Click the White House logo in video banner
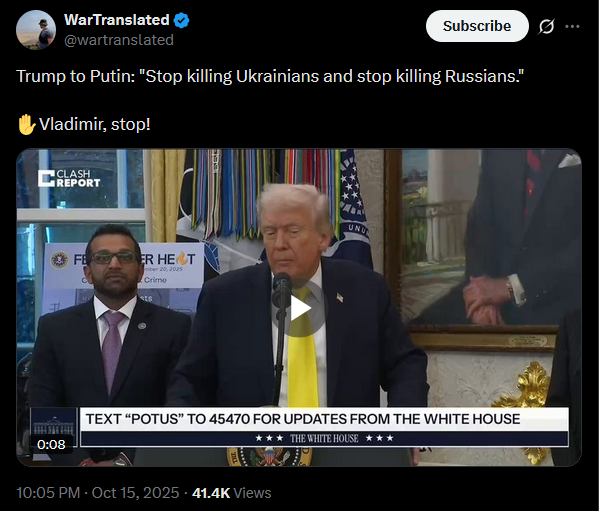Screen dimensions: 599x511 click(x=54, y=427)
